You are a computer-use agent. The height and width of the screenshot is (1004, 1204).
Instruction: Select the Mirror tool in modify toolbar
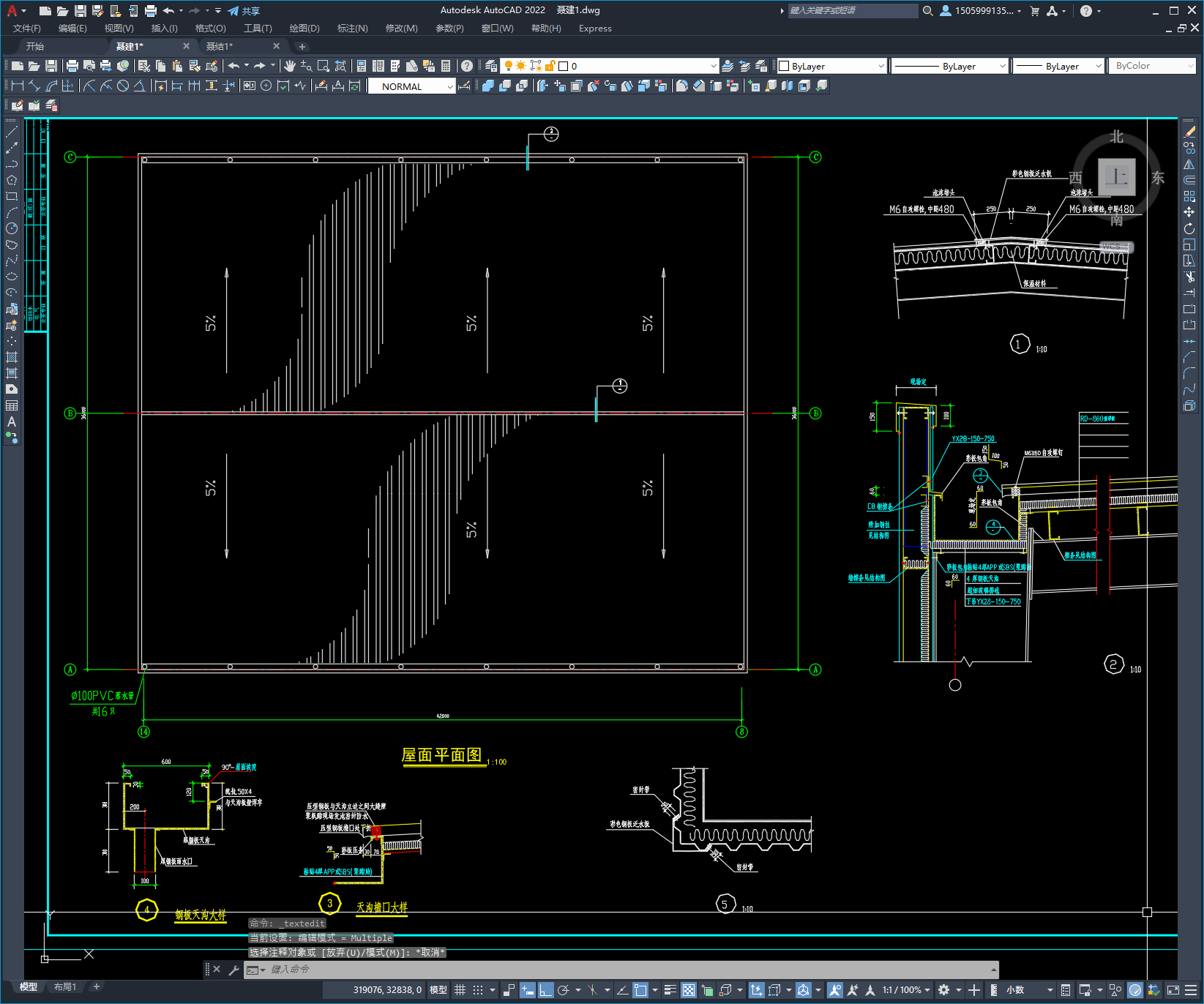(1189, 164)
